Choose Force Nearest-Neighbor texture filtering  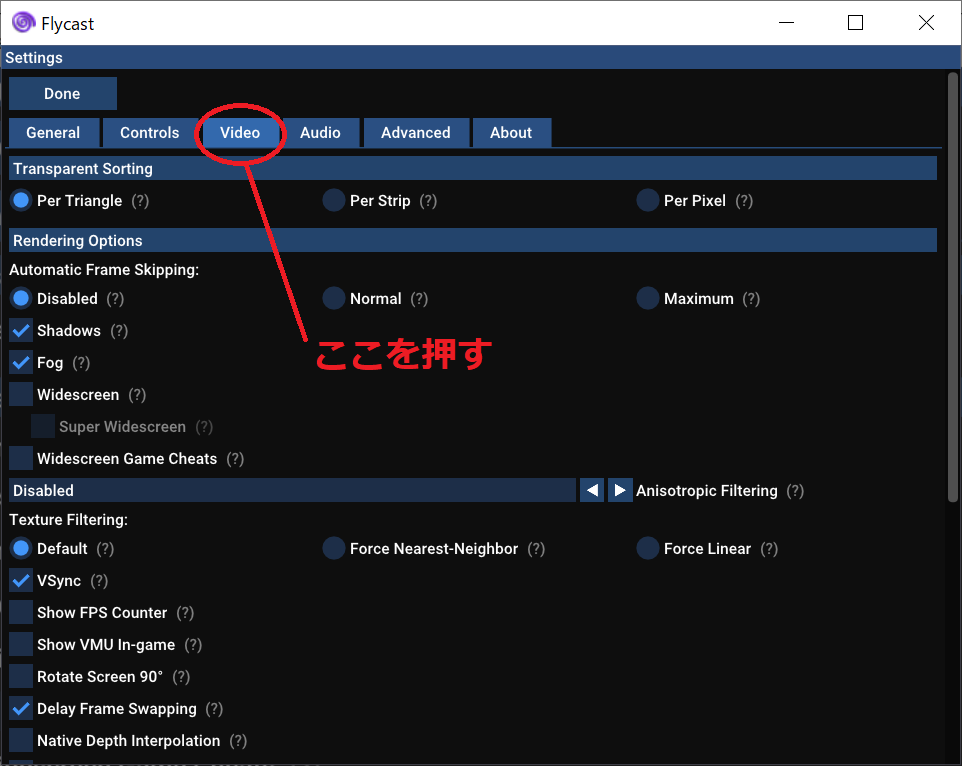click(334, 548)
